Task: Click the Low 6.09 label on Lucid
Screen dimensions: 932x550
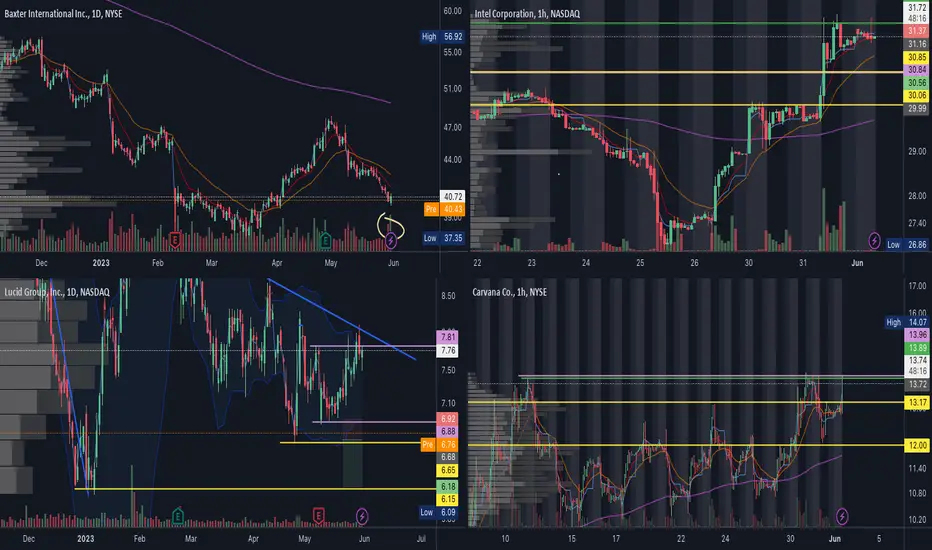Action: pos(439,512)
